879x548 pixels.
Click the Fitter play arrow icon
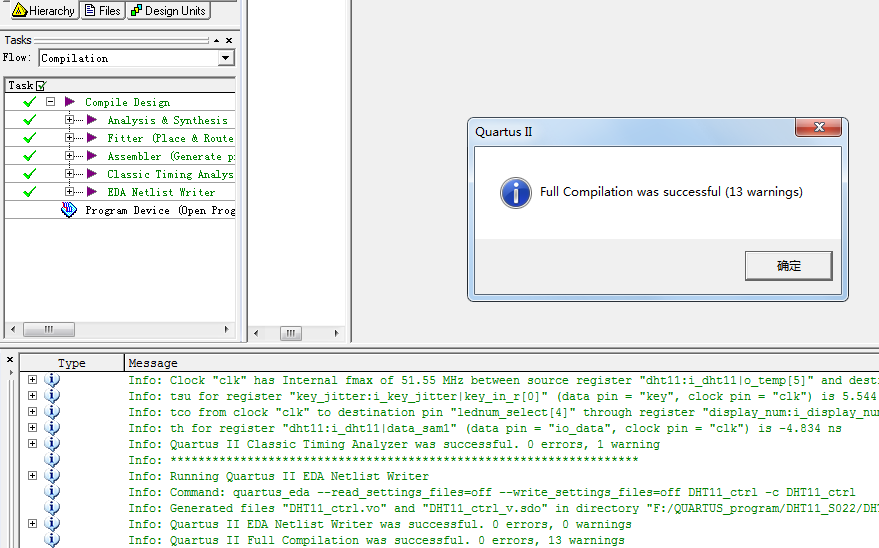(x=92, y=137)
